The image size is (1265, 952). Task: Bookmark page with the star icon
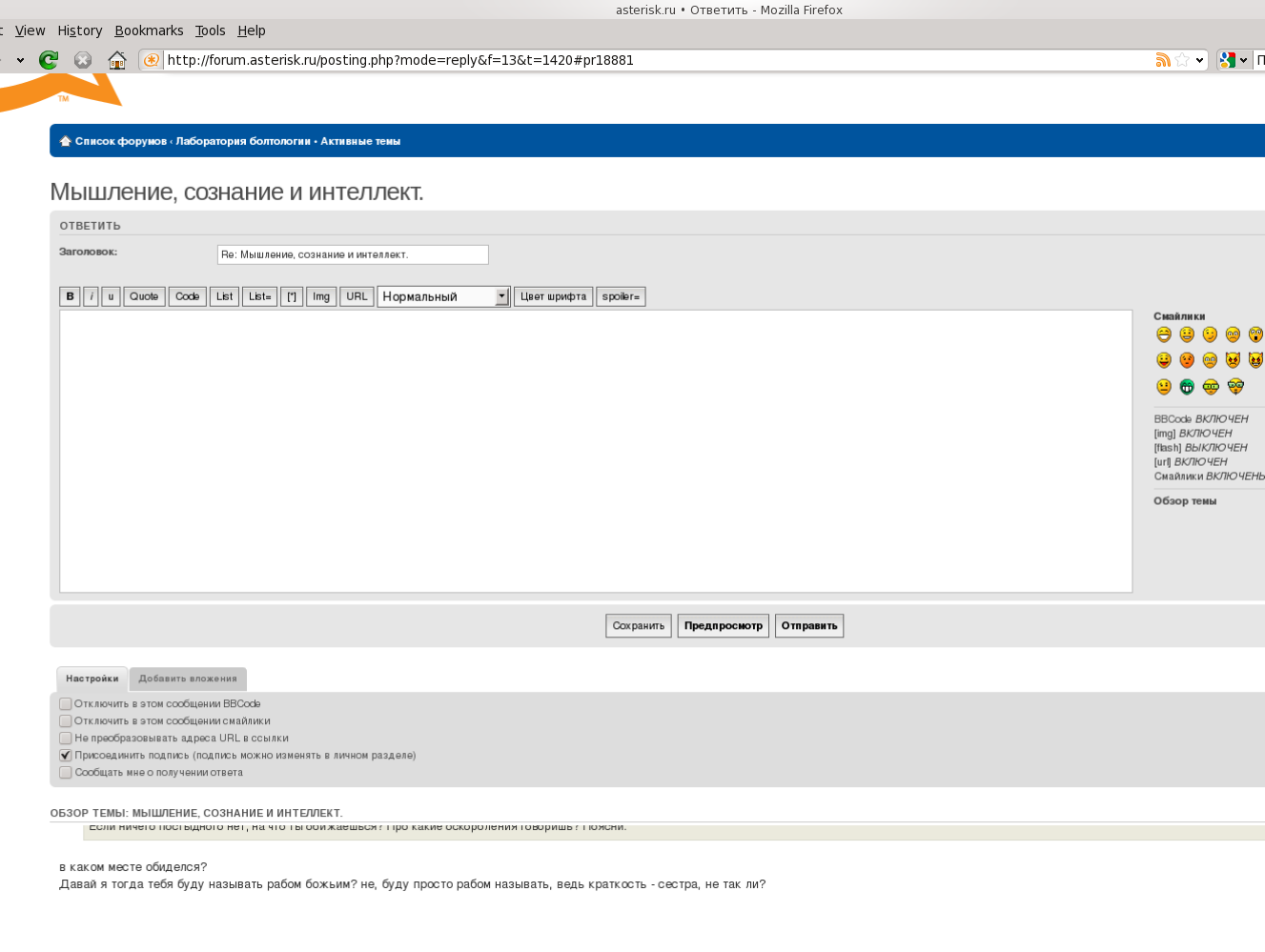[x=1182, y=60]
